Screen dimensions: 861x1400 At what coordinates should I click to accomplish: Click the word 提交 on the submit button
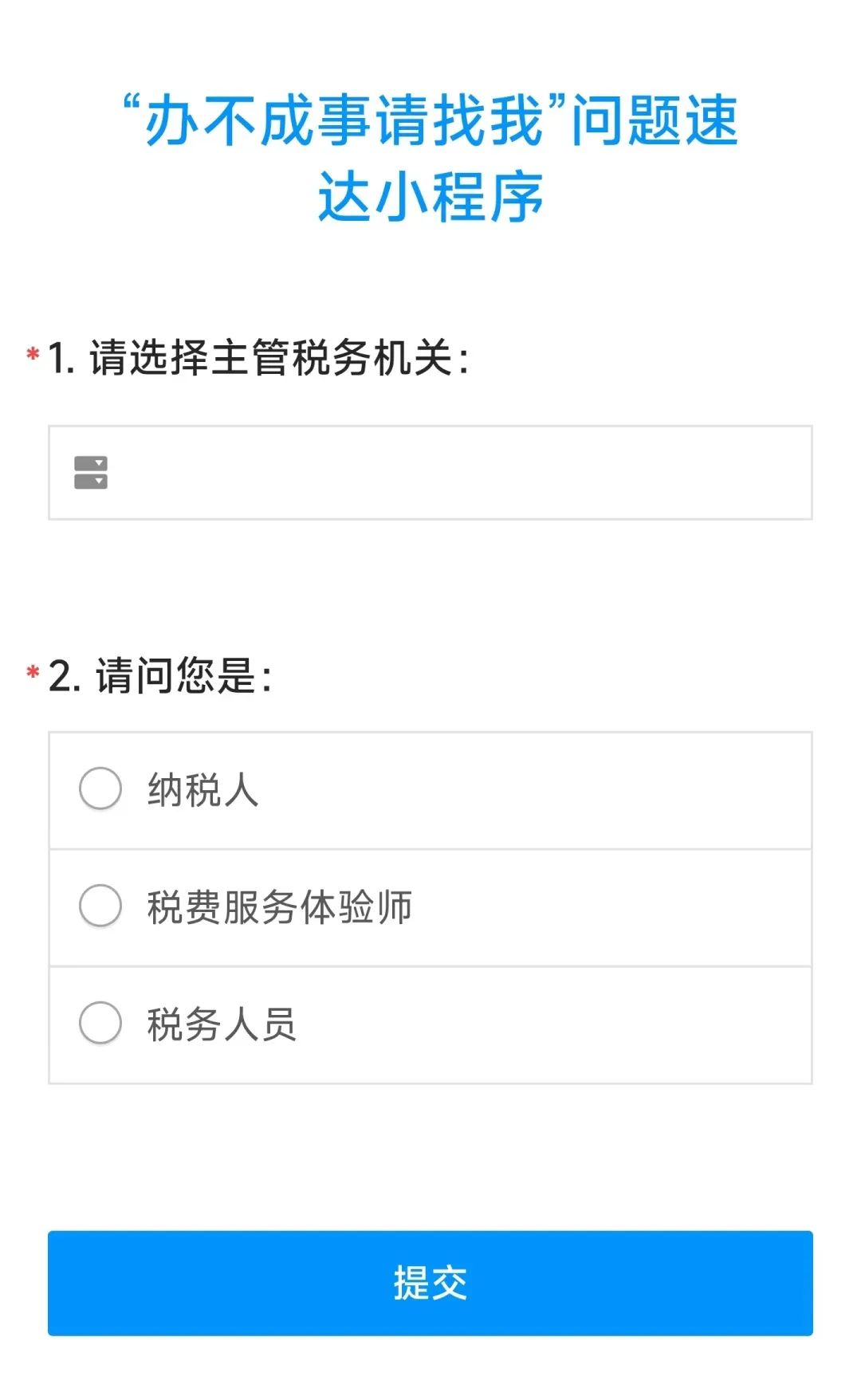431,1283
